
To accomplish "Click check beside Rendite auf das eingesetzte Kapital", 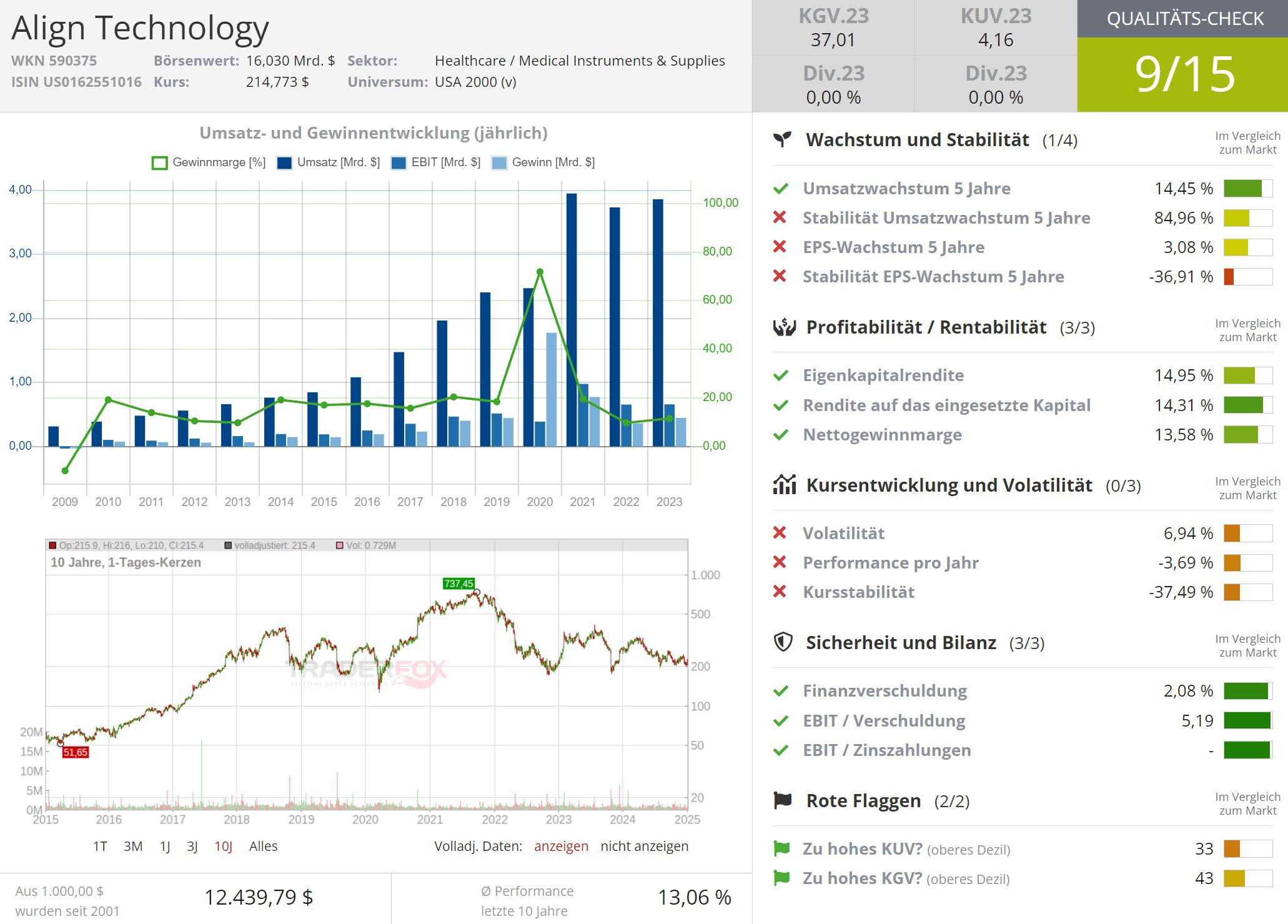I will pyautogui.click(x=780, y=405).
